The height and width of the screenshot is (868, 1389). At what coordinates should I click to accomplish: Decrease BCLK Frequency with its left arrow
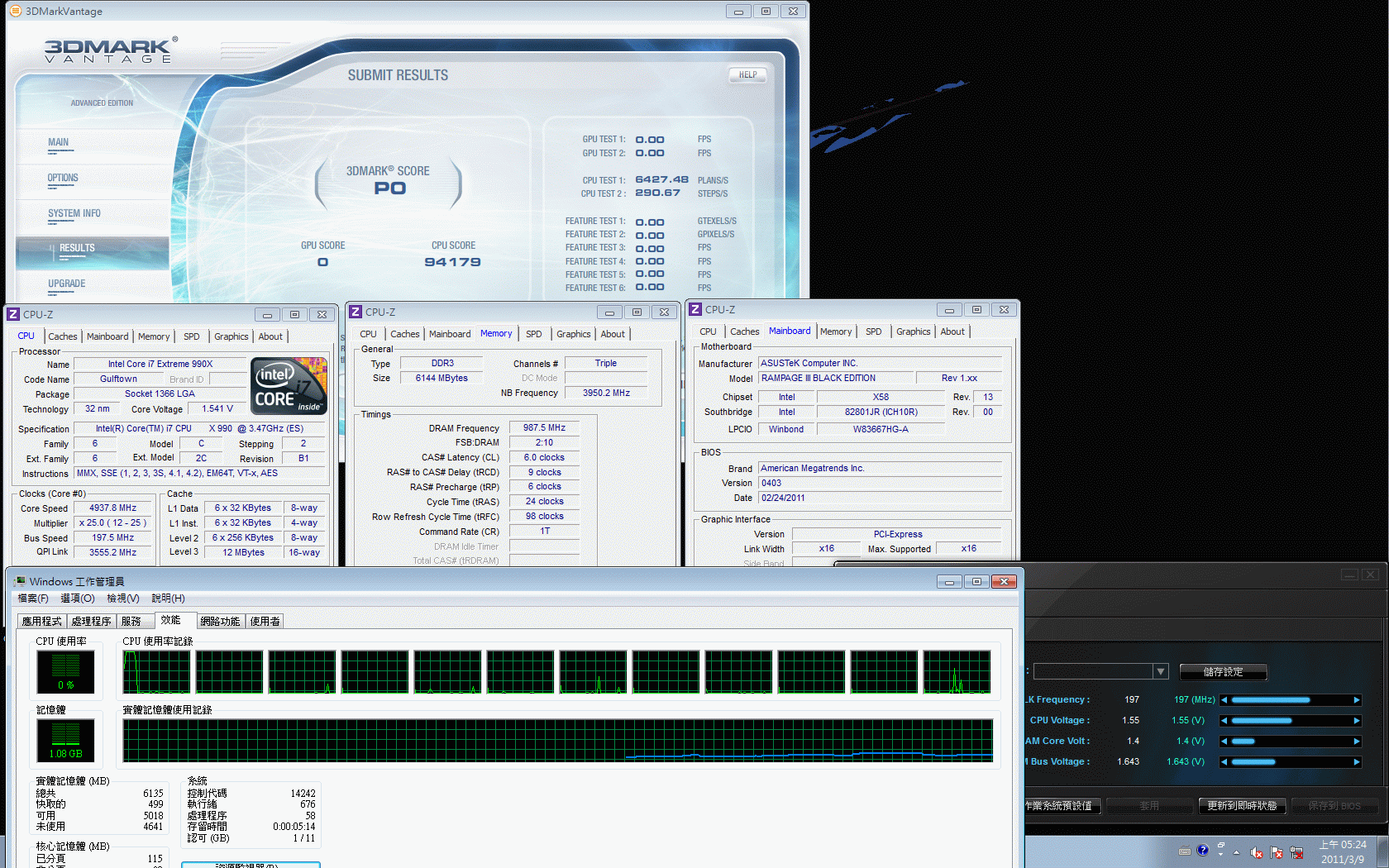click(1224, 700)
